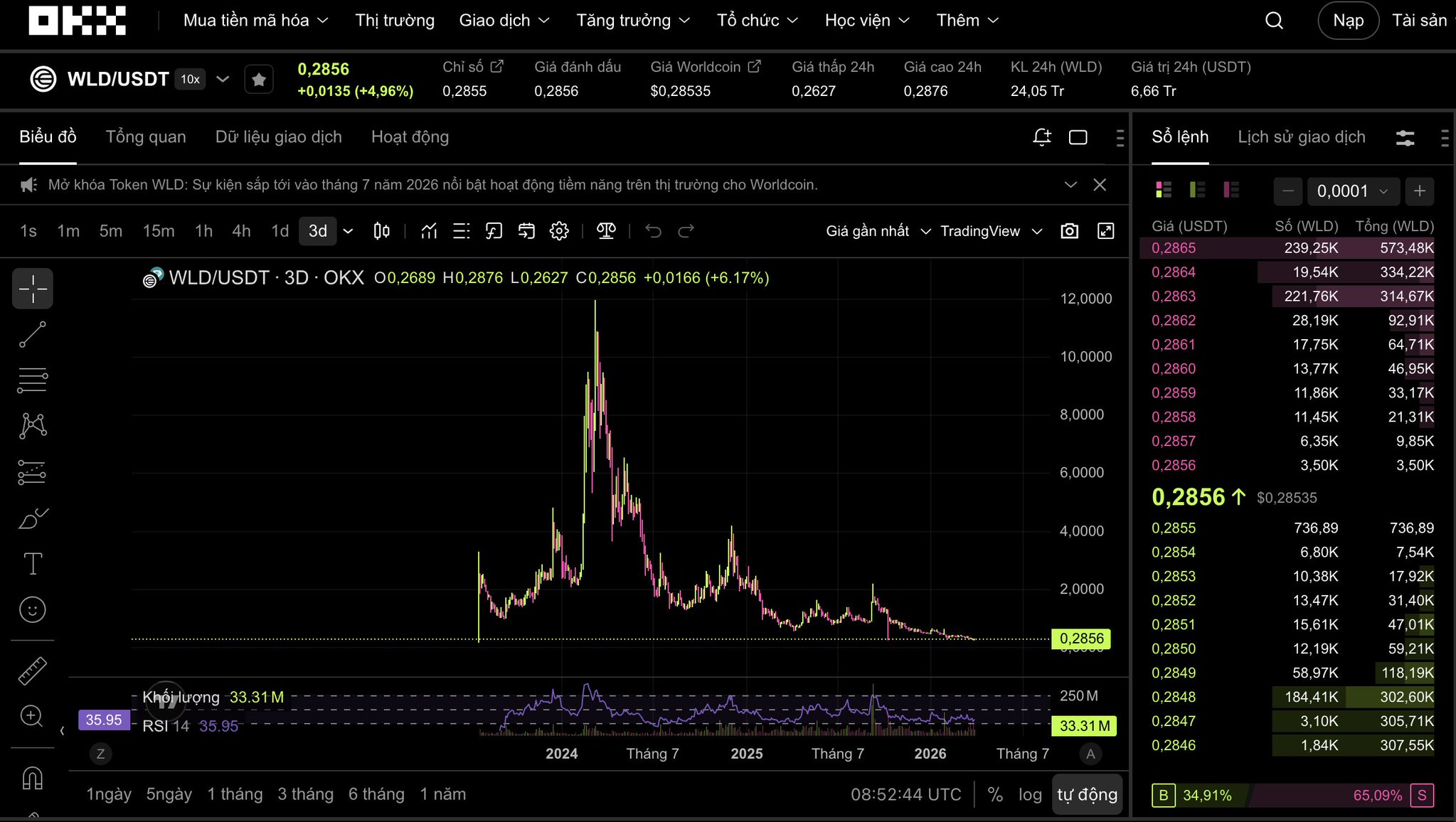Select the crosshair cursor tool

(x=33, y=289)
